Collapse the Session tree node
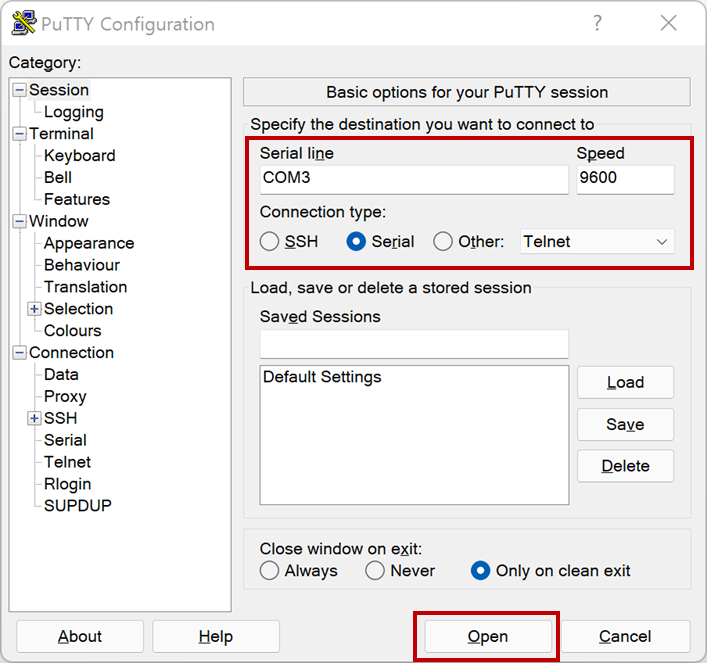 [19, 90]
